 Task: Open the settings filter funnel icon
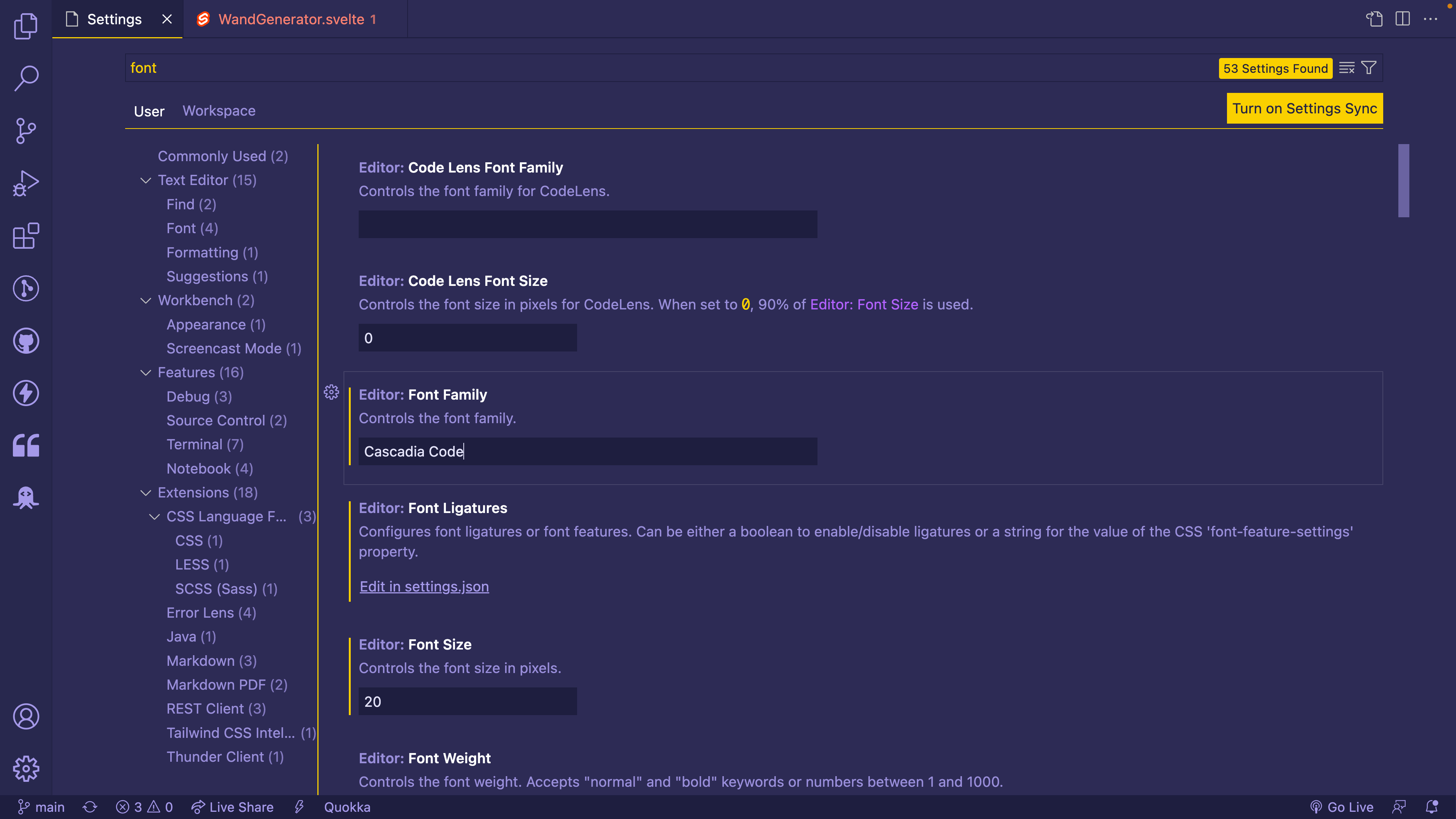pos(1369,68)
